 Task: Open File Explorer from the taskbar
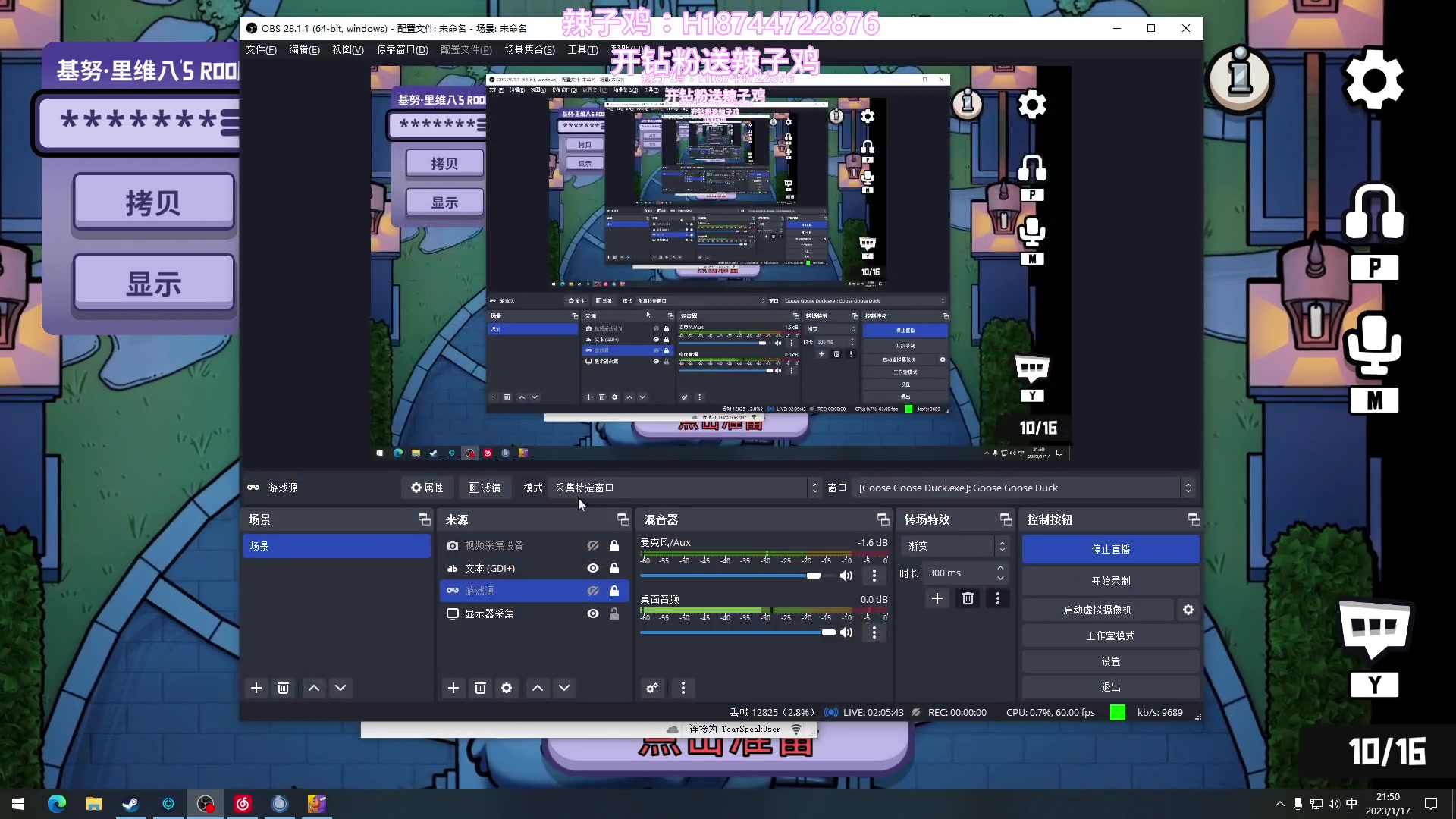94,804
